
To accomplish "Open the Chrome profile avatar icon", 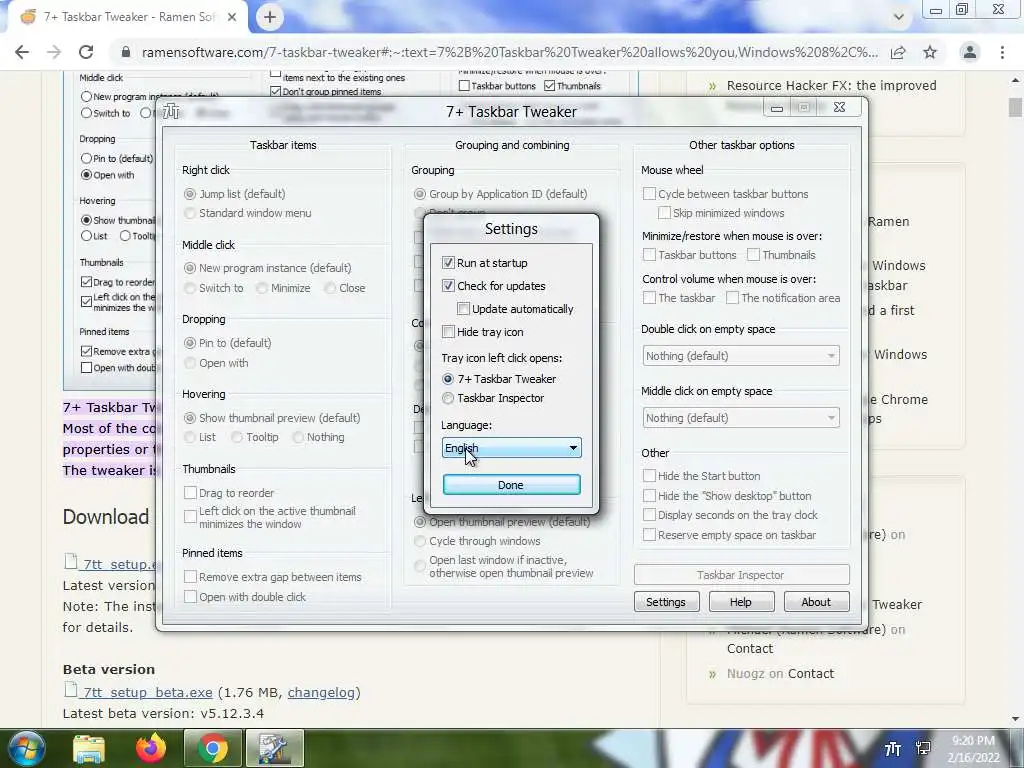I will click(970, 52).
